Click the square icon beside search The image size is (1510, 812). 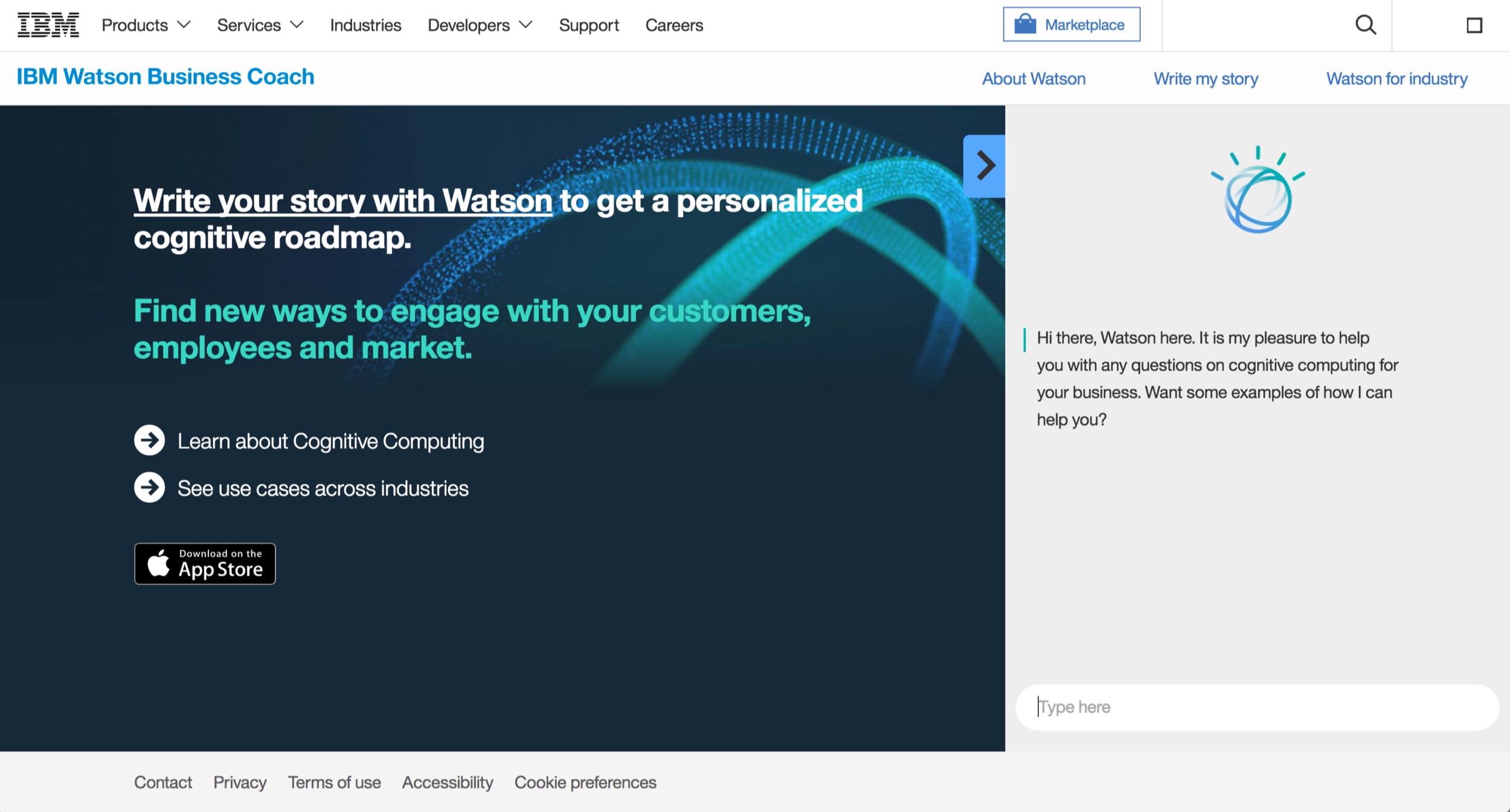click(x=1474, y=25)
